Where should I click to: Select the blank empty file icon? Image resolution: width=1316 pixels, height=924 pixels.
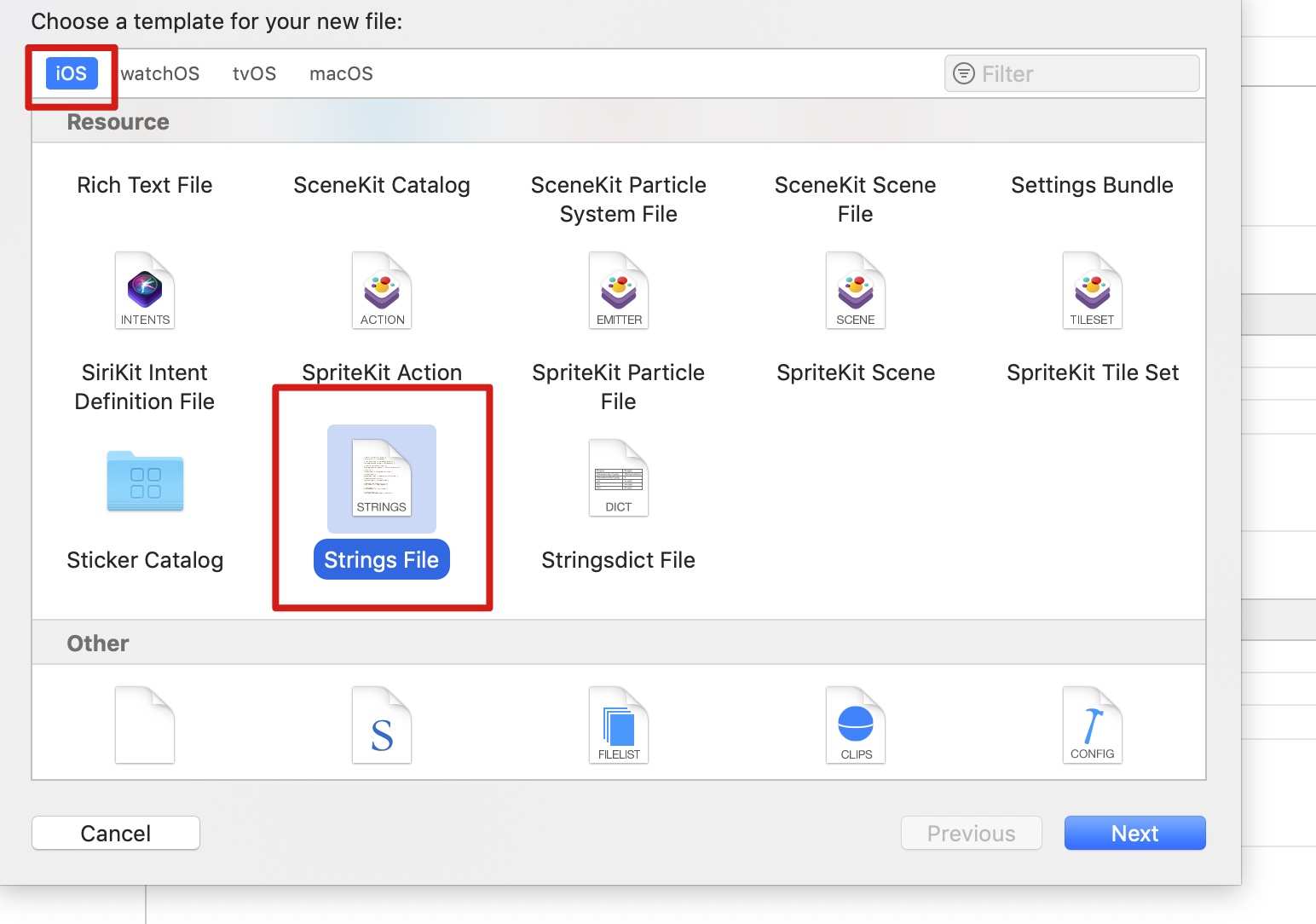(x=145, y=725)
